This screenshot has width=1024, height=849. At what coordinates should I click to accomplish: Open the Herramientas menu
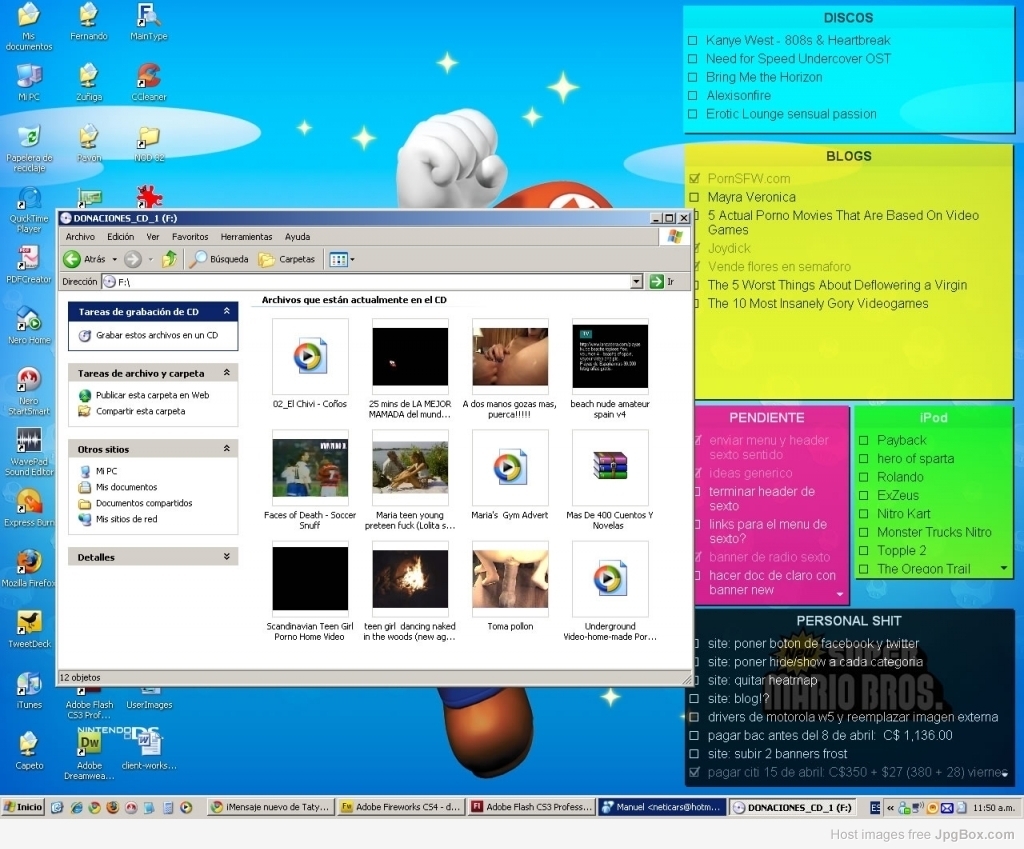tap(246, 236)
